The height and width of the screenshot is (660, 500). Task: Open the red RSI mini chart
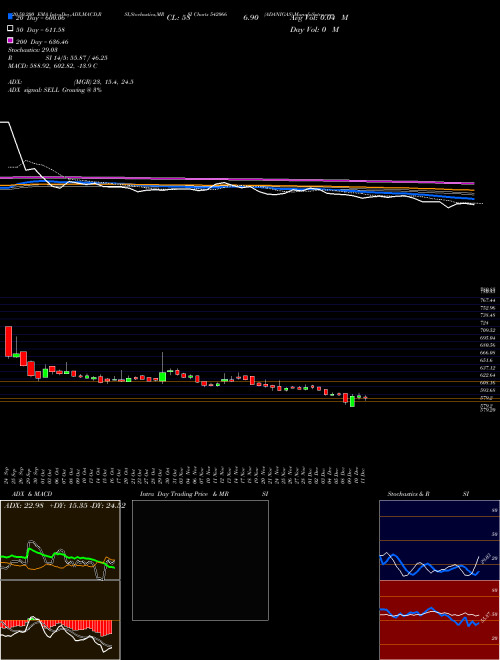tap(439, 620)
